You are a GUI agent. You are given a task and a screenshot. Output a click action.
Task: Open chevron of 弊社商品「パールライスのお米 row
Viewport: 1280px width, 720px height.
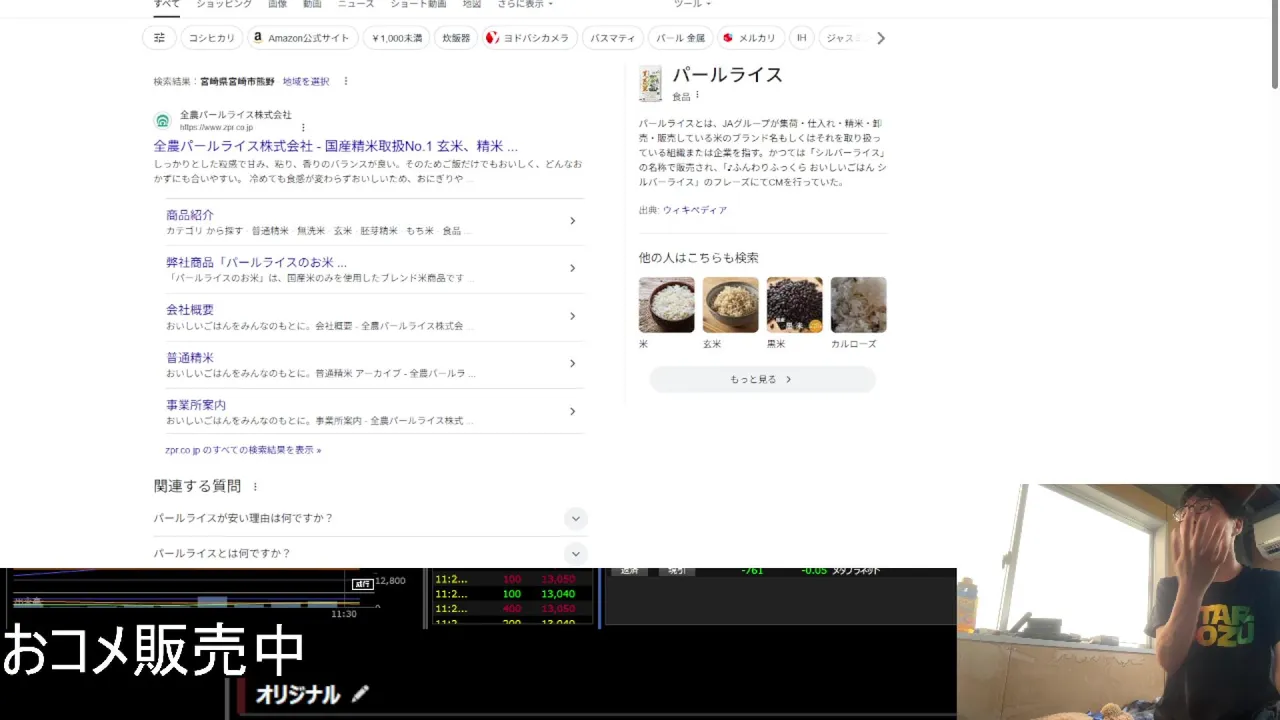coord(572,268)
